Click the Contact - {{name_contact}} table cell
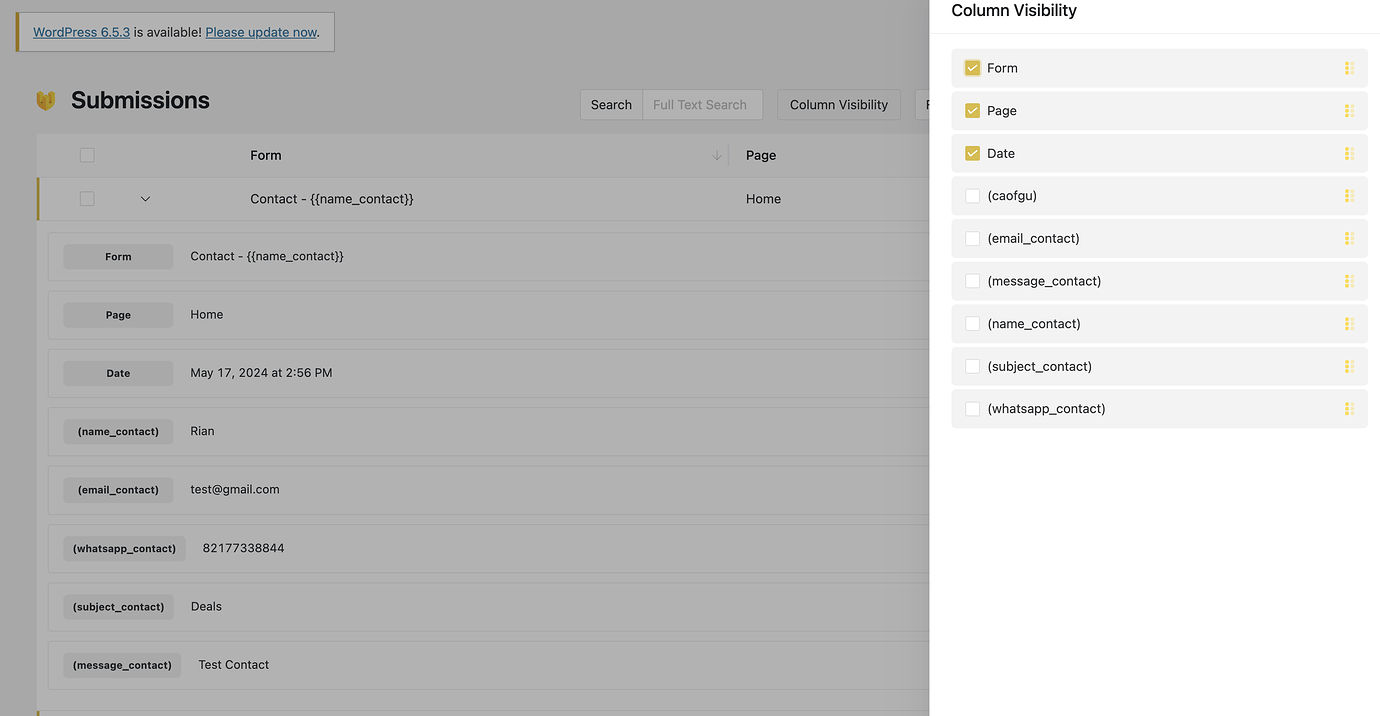 click(x=332, y=199)
